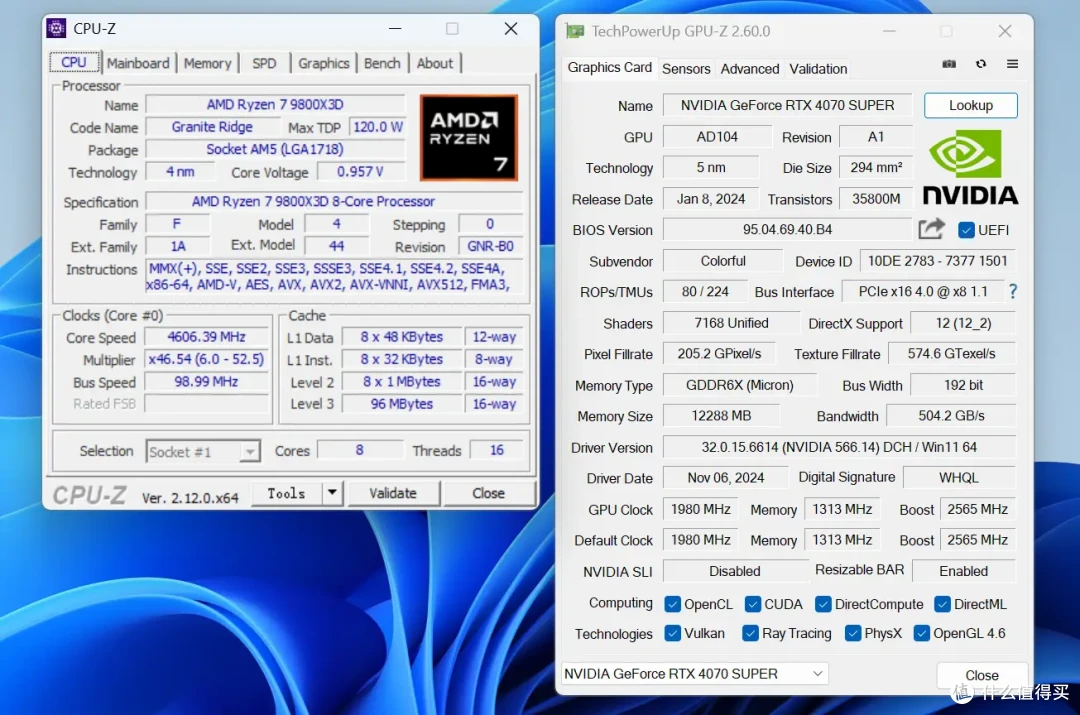Click the Bus Speed value 98.99 MHz
This screenshot has width=1080, height=715.
pos(207,382)
